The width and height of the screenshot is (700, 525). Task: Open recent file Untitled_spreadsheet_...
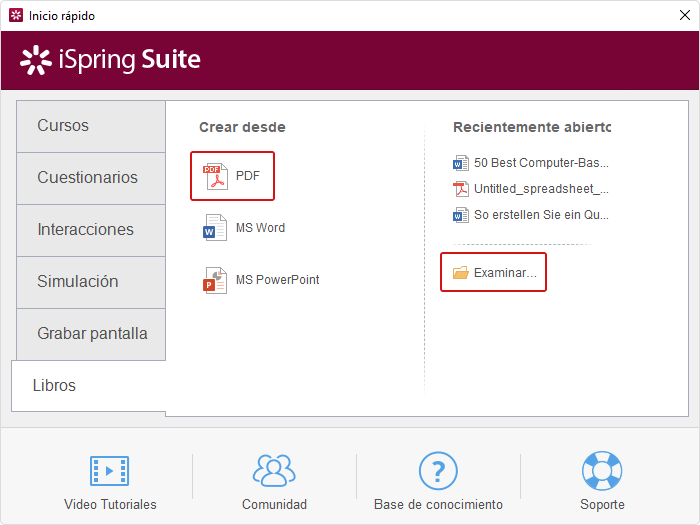point(541,189)
